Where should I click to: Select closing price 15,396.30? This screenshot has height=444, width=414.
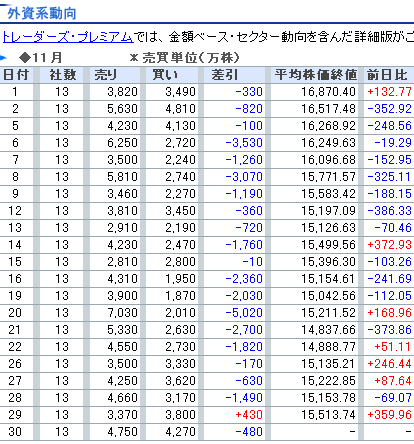[328, 262]
